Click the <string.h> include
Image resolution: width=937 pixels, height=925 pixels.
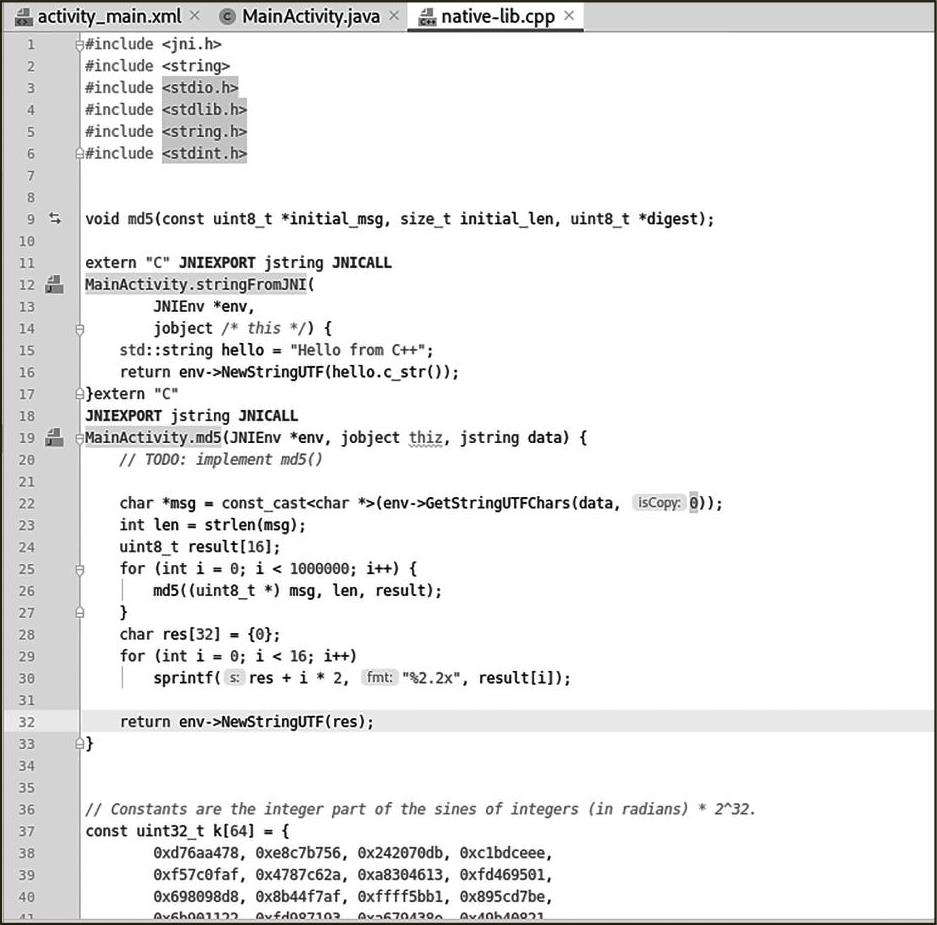(x=204, y=131)
